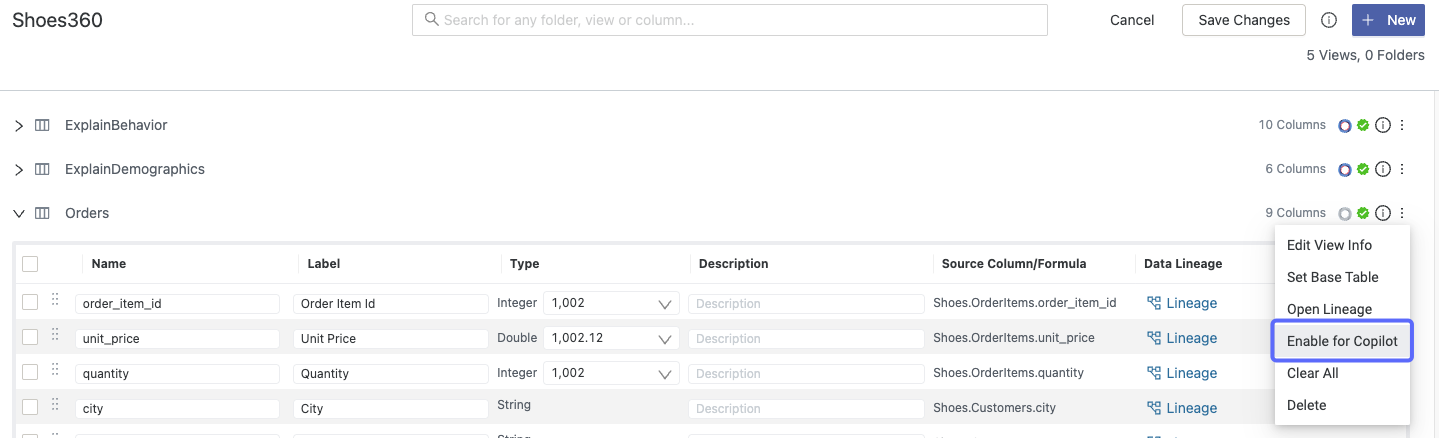Click the info icon beside Save Changes
Image resolution: width=1439 pixels, height=438 pixels.
(x=1329, y=20)
